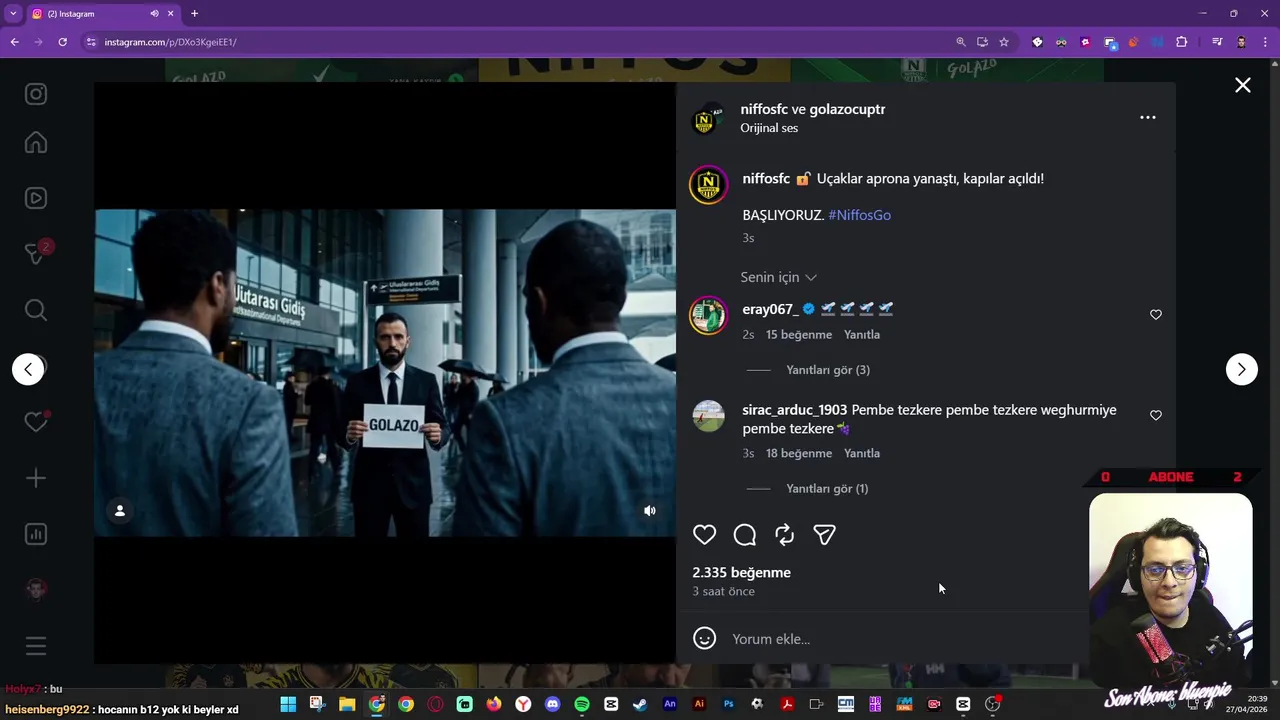Go to next post arrow
This screenshot has height=720, width=1280.
(x=1242, y=369)
